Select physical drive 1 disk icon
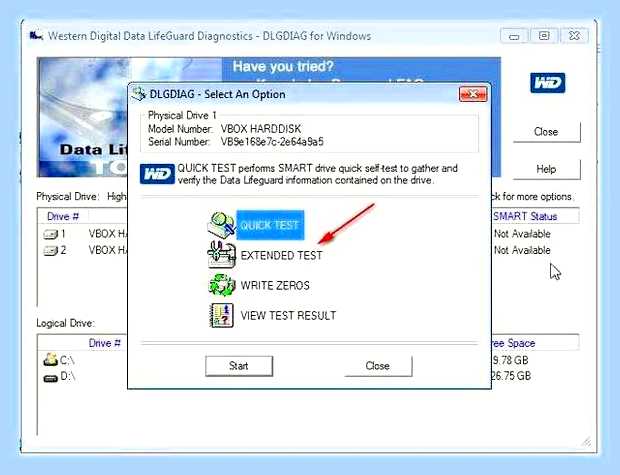The height and width of the screenshot is (475, 620). [50, 234]
